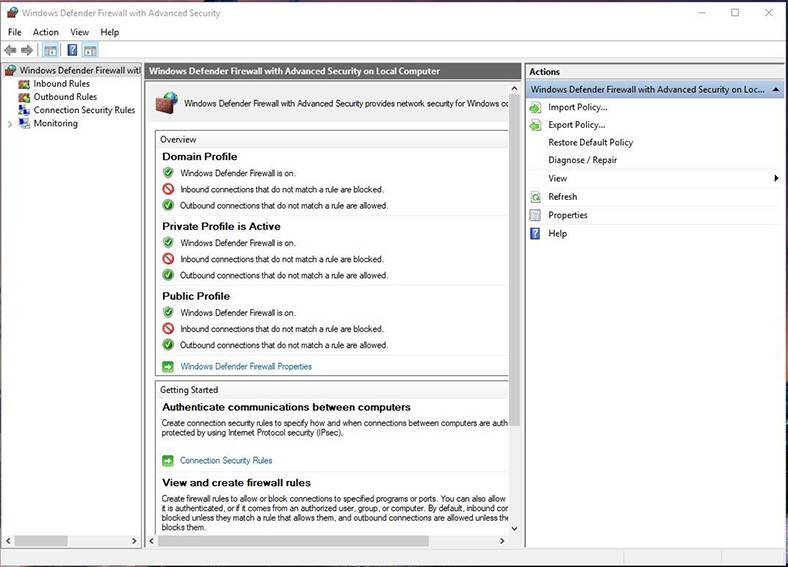
Task: Click Public Profile outbound allowed check icon
Action: (168, 345)
